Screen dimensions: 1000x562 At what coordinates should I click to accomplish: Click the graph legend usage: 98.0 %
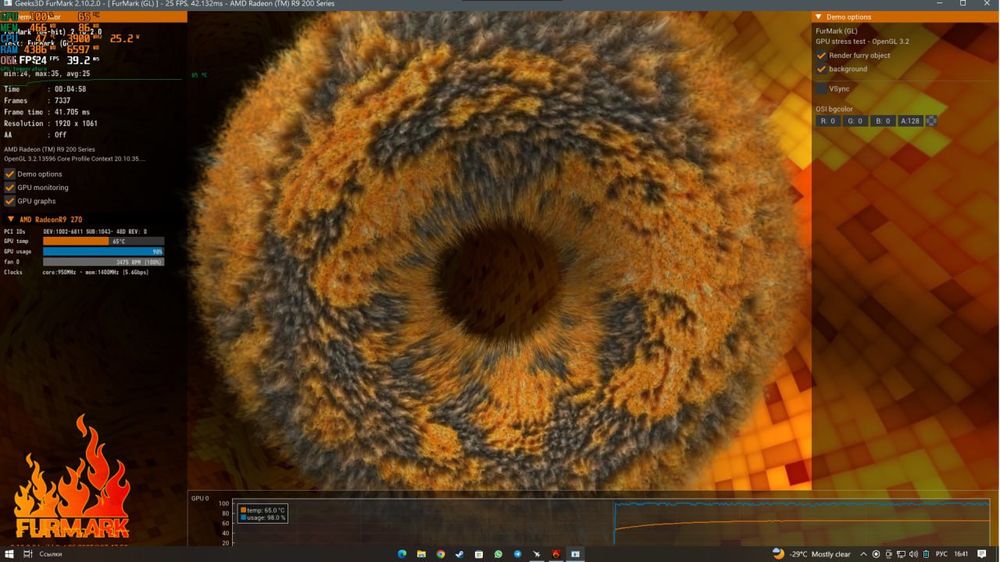pos(262,518)
